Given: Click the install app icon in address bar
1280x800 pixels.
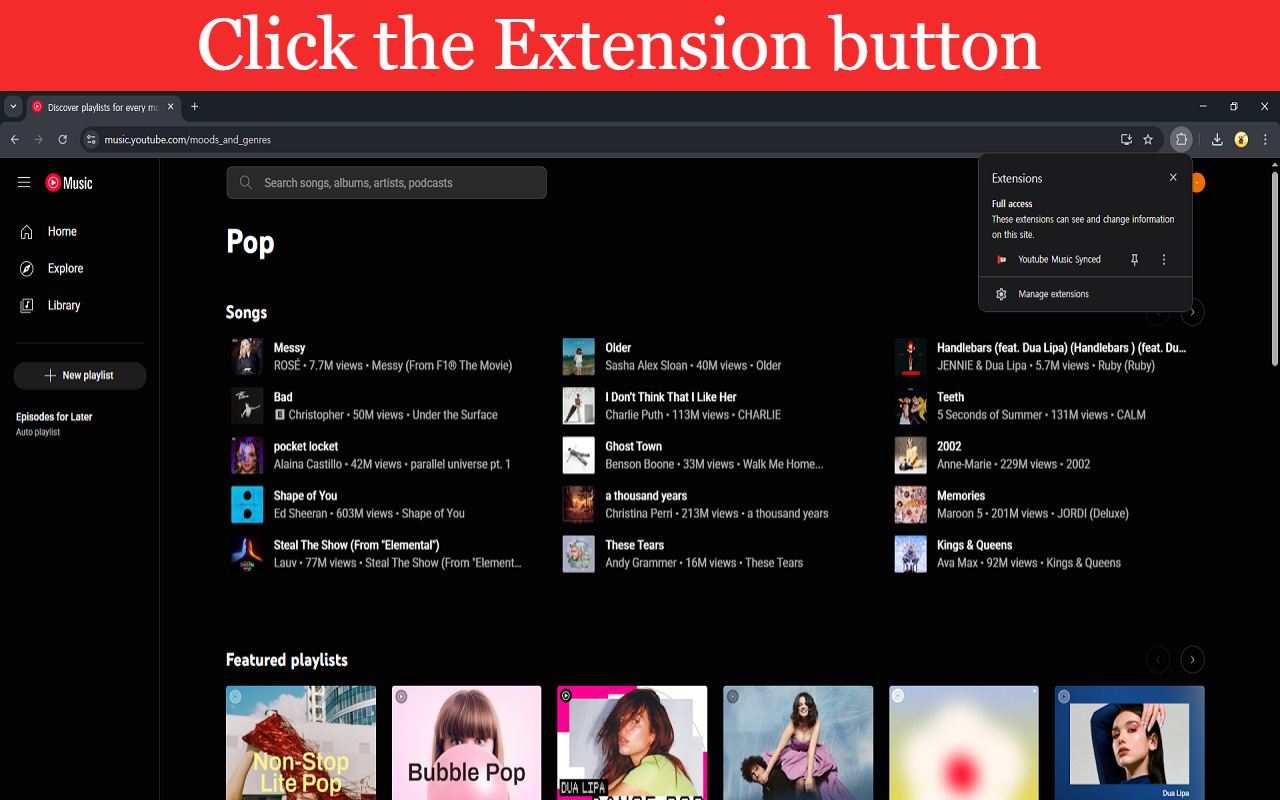Looking at the screenshot, I should [x=1126, y=139].
